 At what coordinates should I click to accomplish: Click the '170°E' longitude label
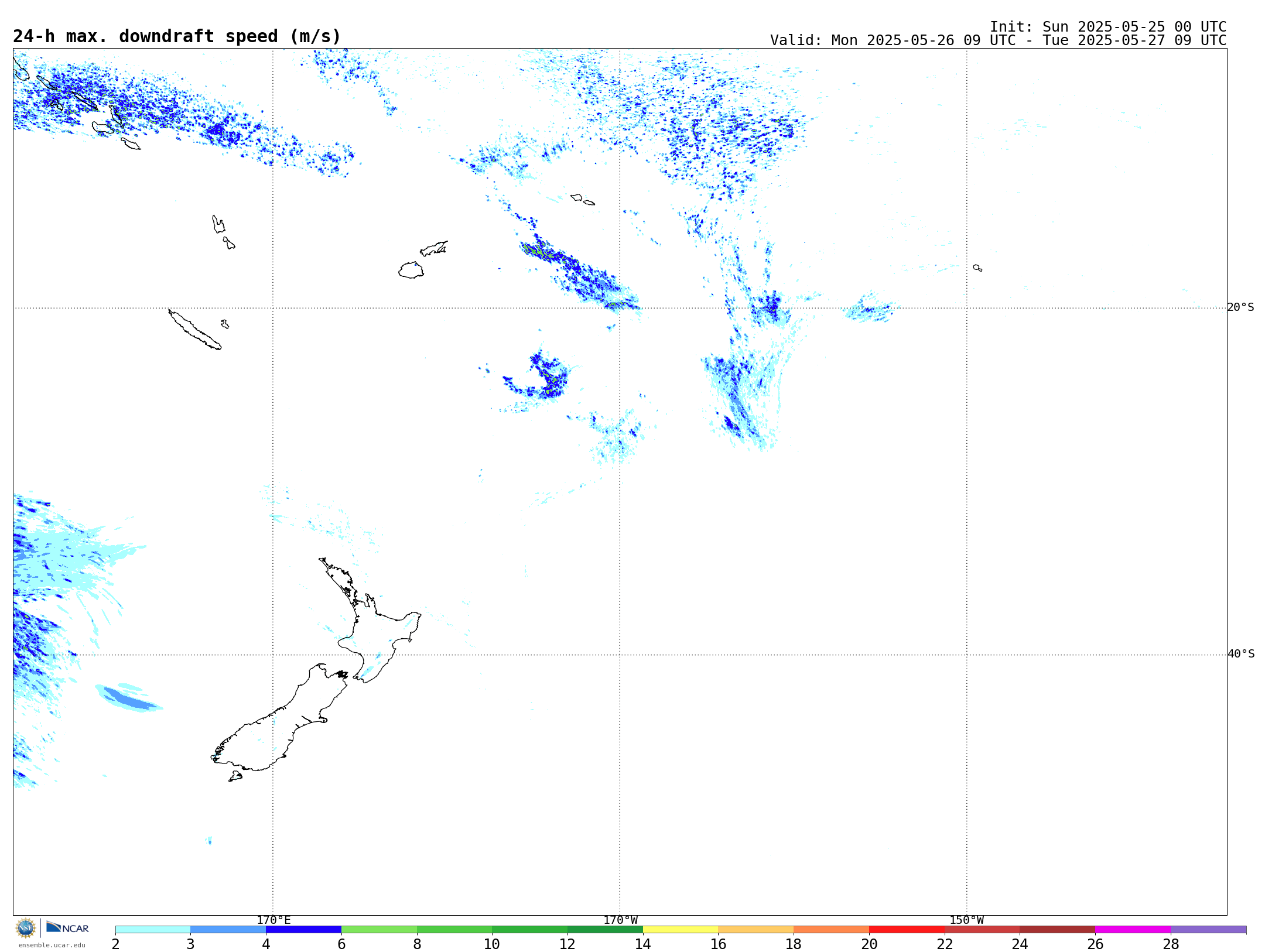pos(273,920)
